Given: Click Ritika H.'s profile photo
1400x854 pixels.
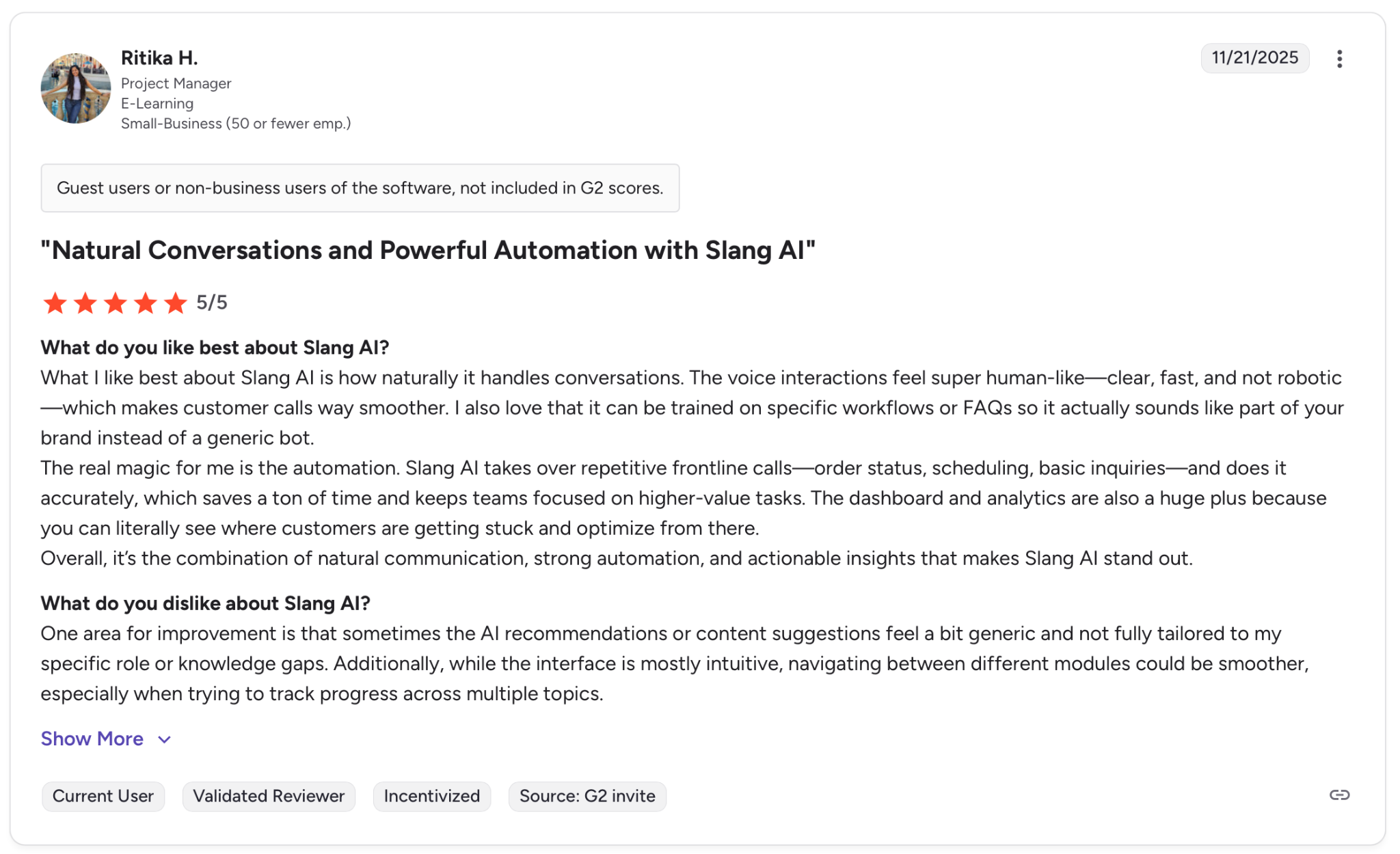Looking at the screenshot, I should coord(76,89).
